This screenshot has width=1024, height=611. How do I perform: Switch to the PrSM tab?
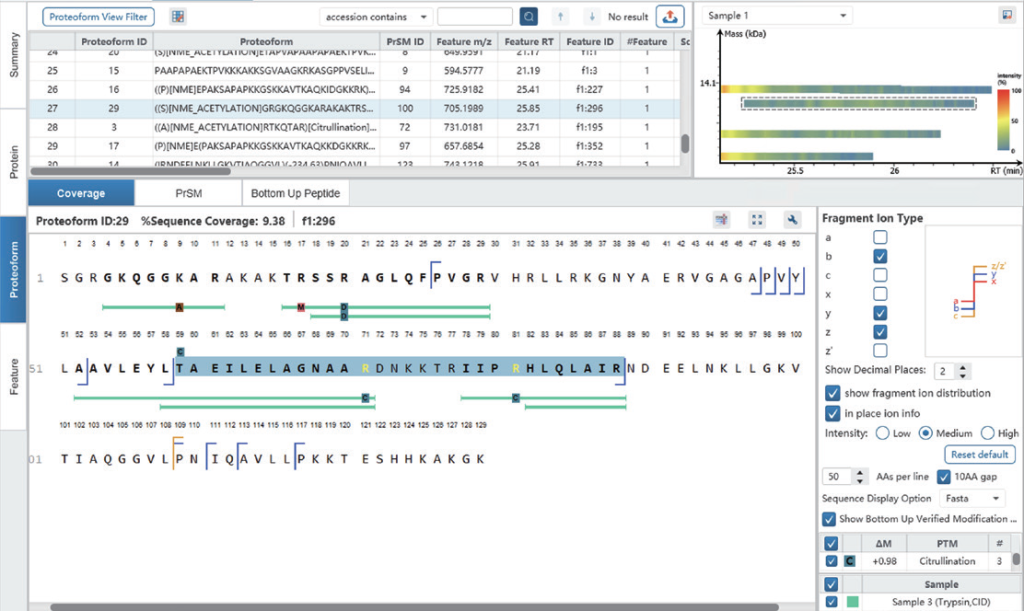click(188, 193)
